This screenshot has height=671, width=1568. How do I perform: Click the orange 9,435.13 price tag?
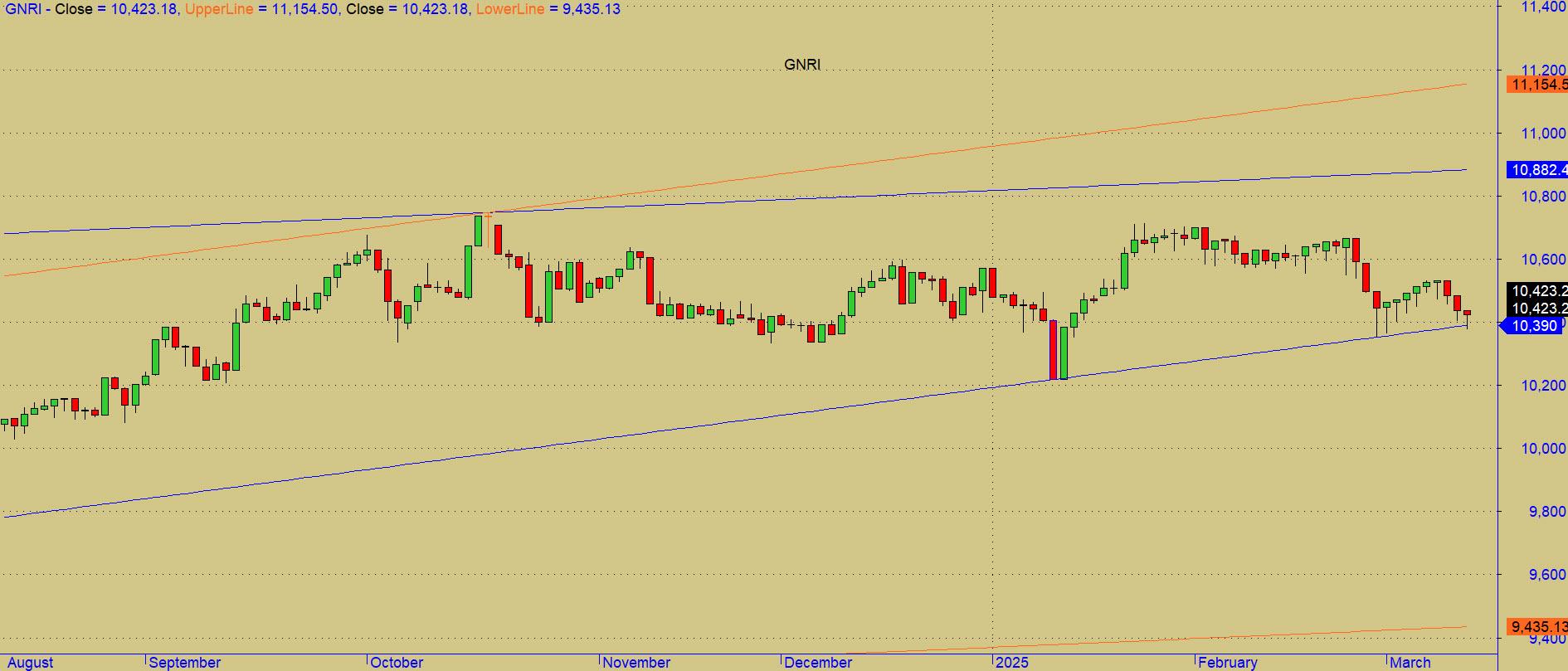point(1537,626)
